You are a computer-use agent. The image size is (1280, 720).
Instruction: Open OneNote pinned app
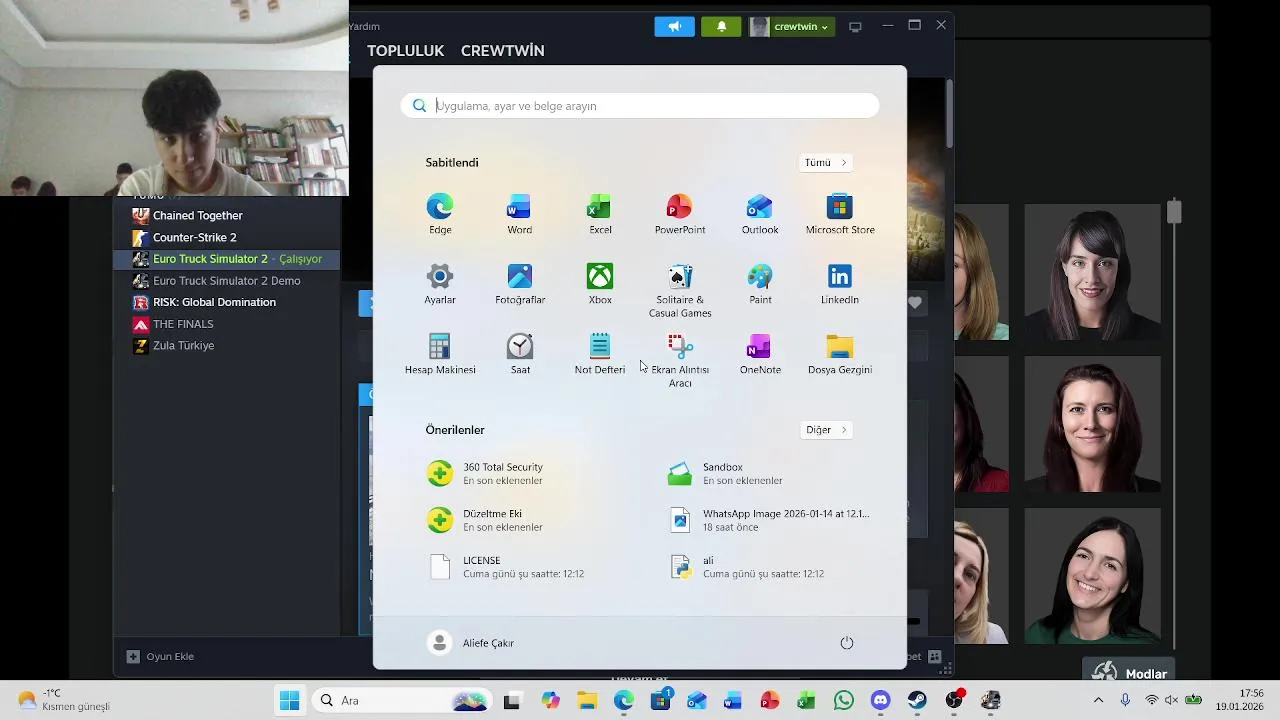(x=760, y=355)
